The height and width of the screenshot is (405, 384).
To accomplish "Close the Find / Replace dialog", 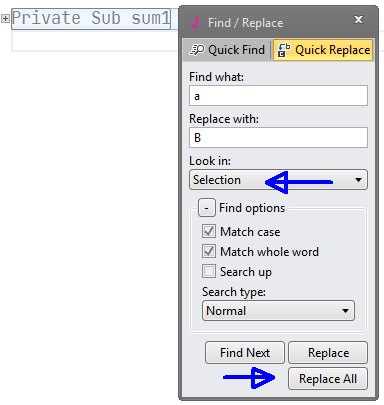I will pyautogui.click(x=358, y=20).
